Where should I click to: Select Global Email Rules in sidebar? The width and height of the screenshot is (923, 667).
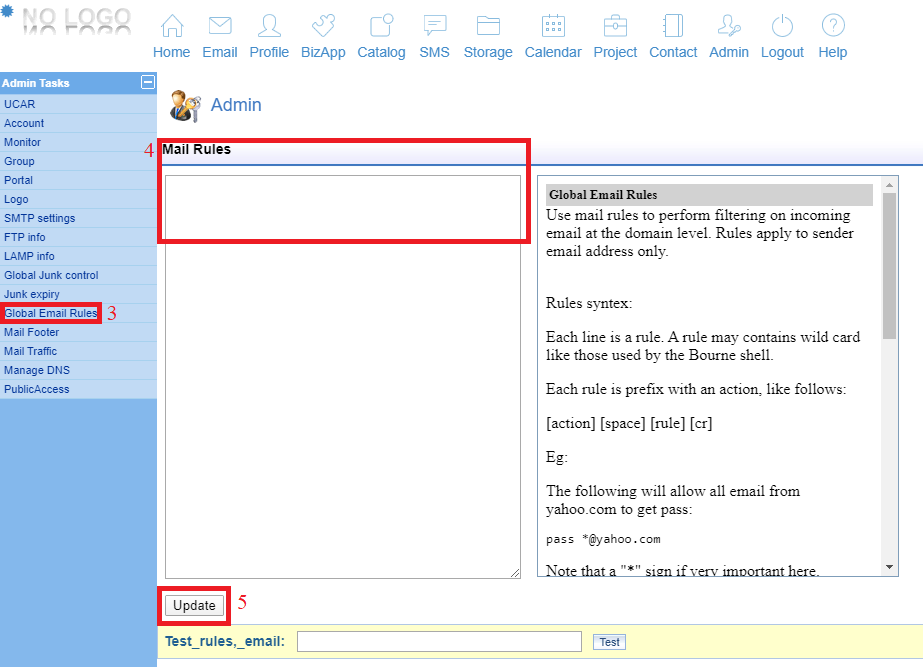[51, 313]
